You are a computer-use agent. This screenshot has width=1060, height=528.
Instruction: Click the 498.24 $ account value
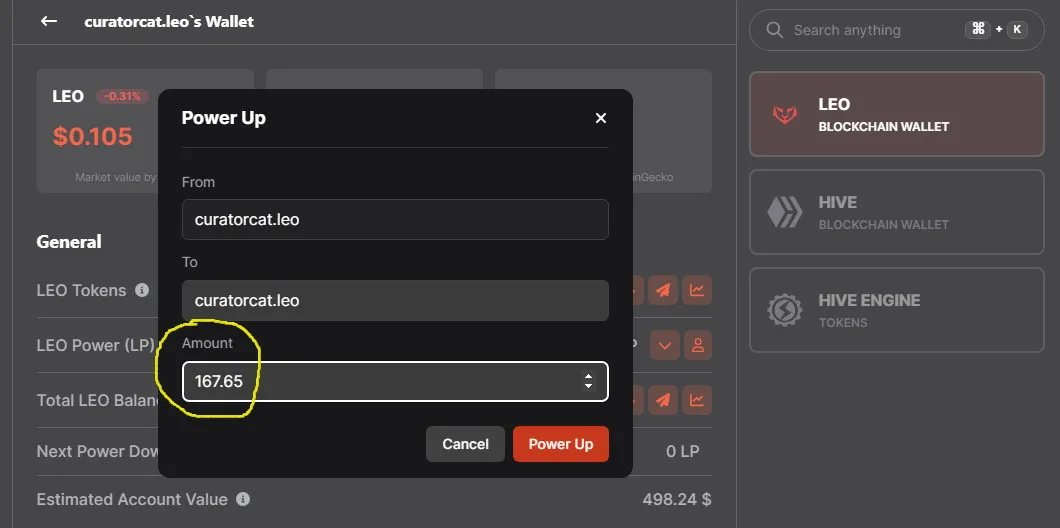(x=677, y=500)
